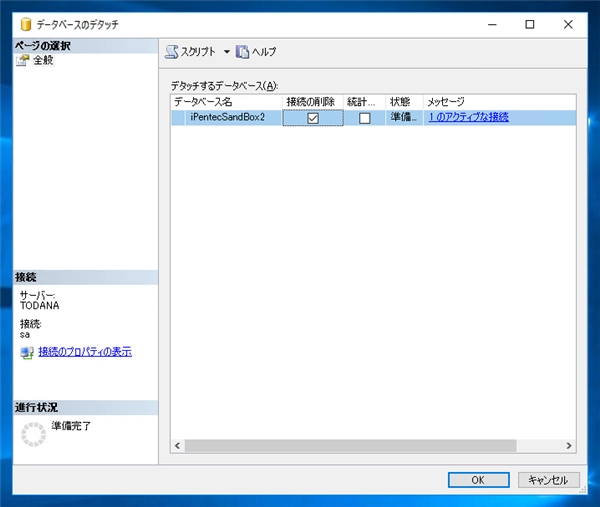Click the sa connection user text
Viewport: 600px width, 507px height.
25,335
